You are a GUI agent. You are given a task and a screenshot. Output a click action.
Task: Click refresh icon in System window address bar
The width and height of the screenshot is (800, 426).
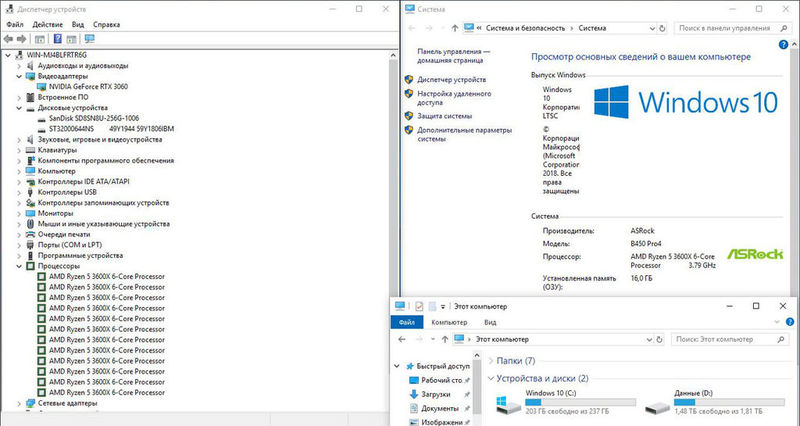[662, 29]
